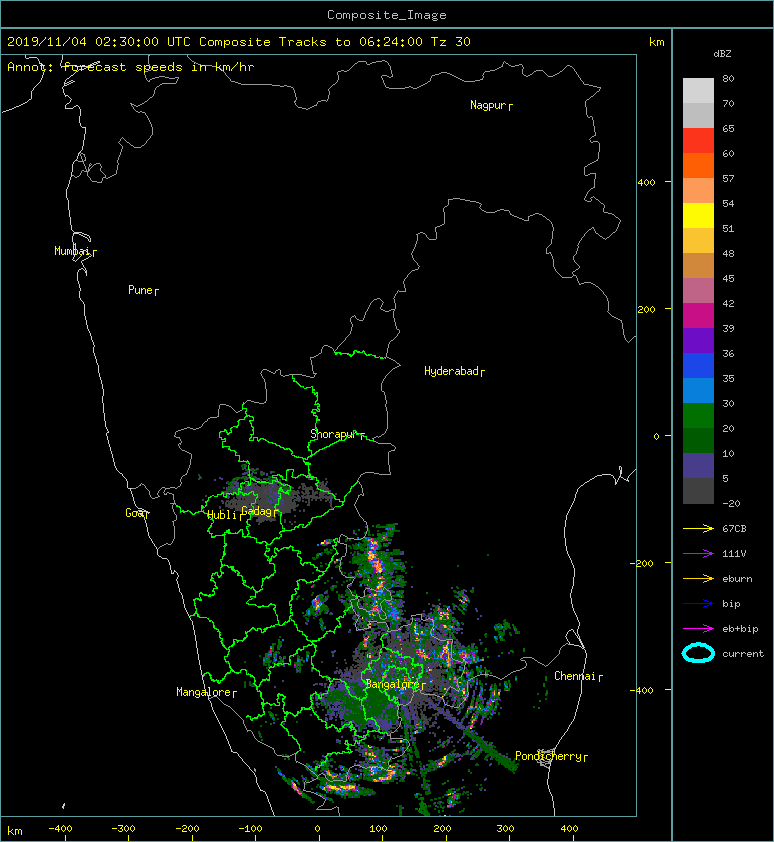The image size is (774, 842).
Task: Click the Mumbai city label
Action: 72,251
